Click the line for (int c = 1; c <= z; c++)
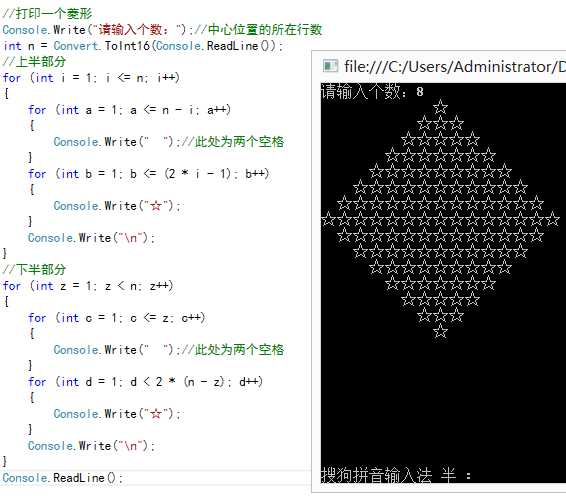This screenshot has height=503, width=566. click(117, 318)
